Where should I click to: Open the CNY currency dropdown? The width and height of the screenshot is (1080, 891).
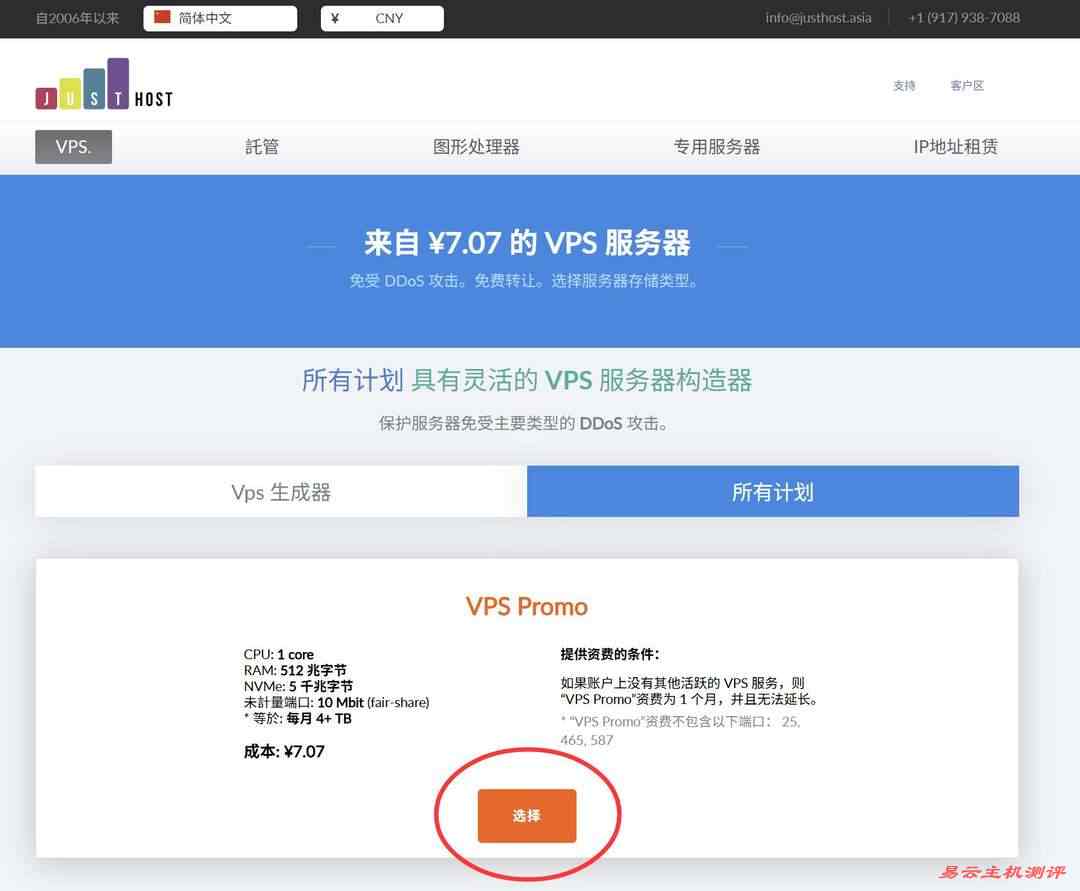(382, 19)
